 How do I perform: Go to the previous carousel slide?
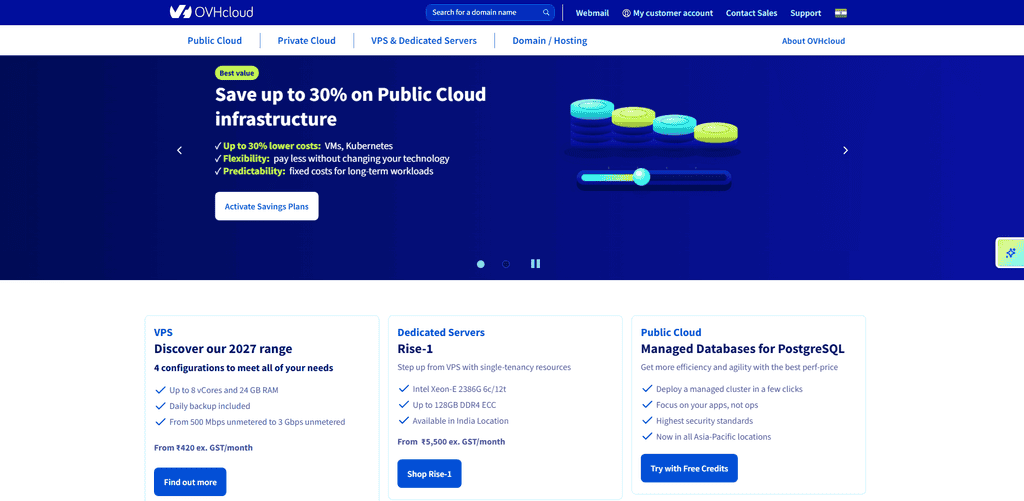180,150
